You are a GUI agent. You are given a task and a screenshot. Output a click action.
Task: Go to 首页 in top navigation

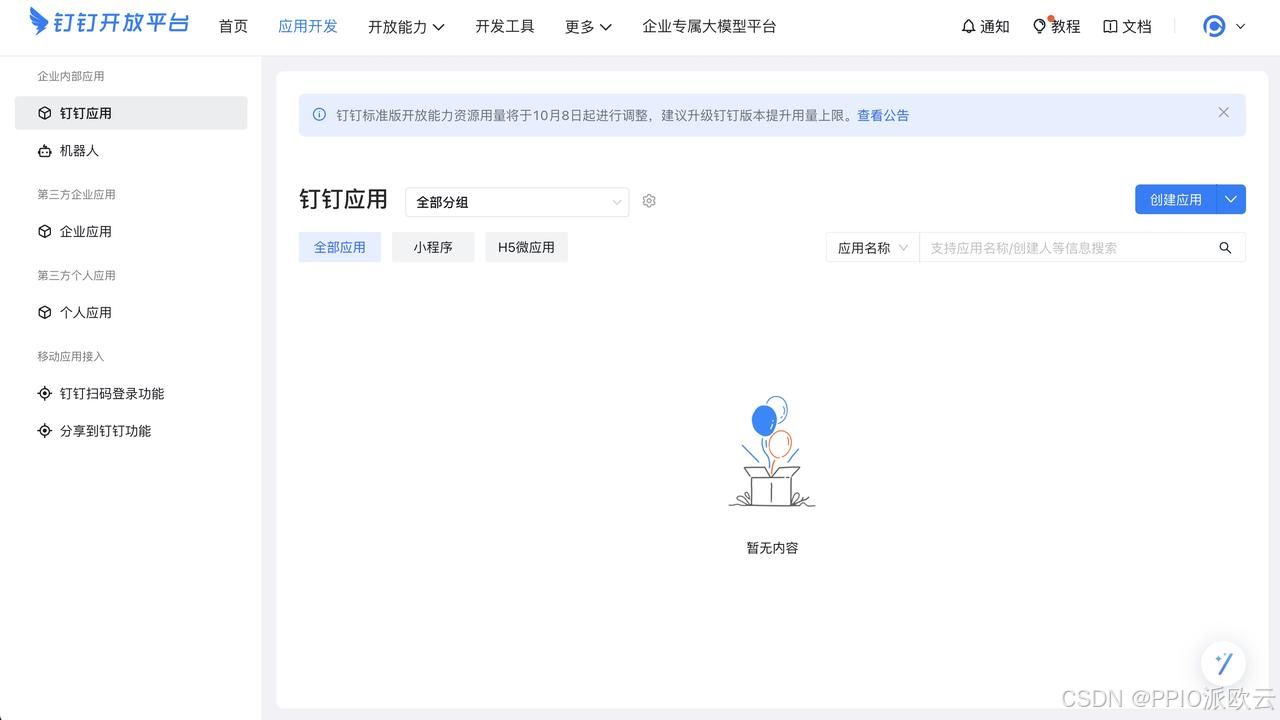(233, 27)
